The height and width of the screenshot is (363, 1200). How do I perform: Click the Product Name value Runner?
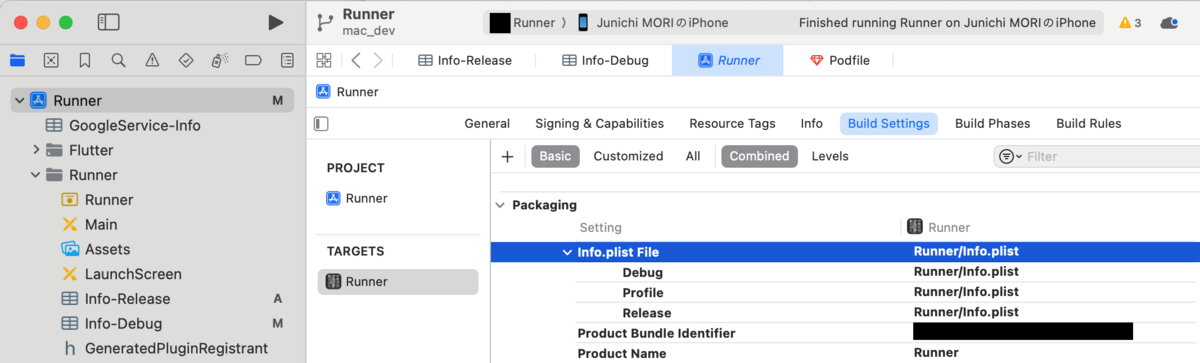point(936,352)
